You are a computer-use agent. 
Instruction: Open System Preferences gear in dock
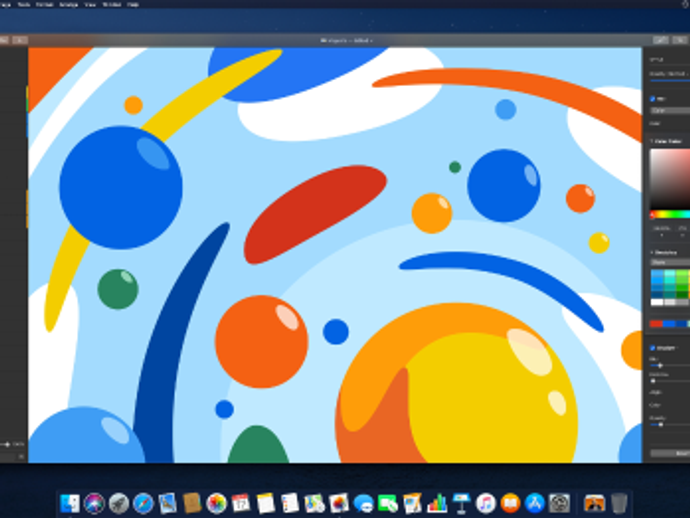559,503
